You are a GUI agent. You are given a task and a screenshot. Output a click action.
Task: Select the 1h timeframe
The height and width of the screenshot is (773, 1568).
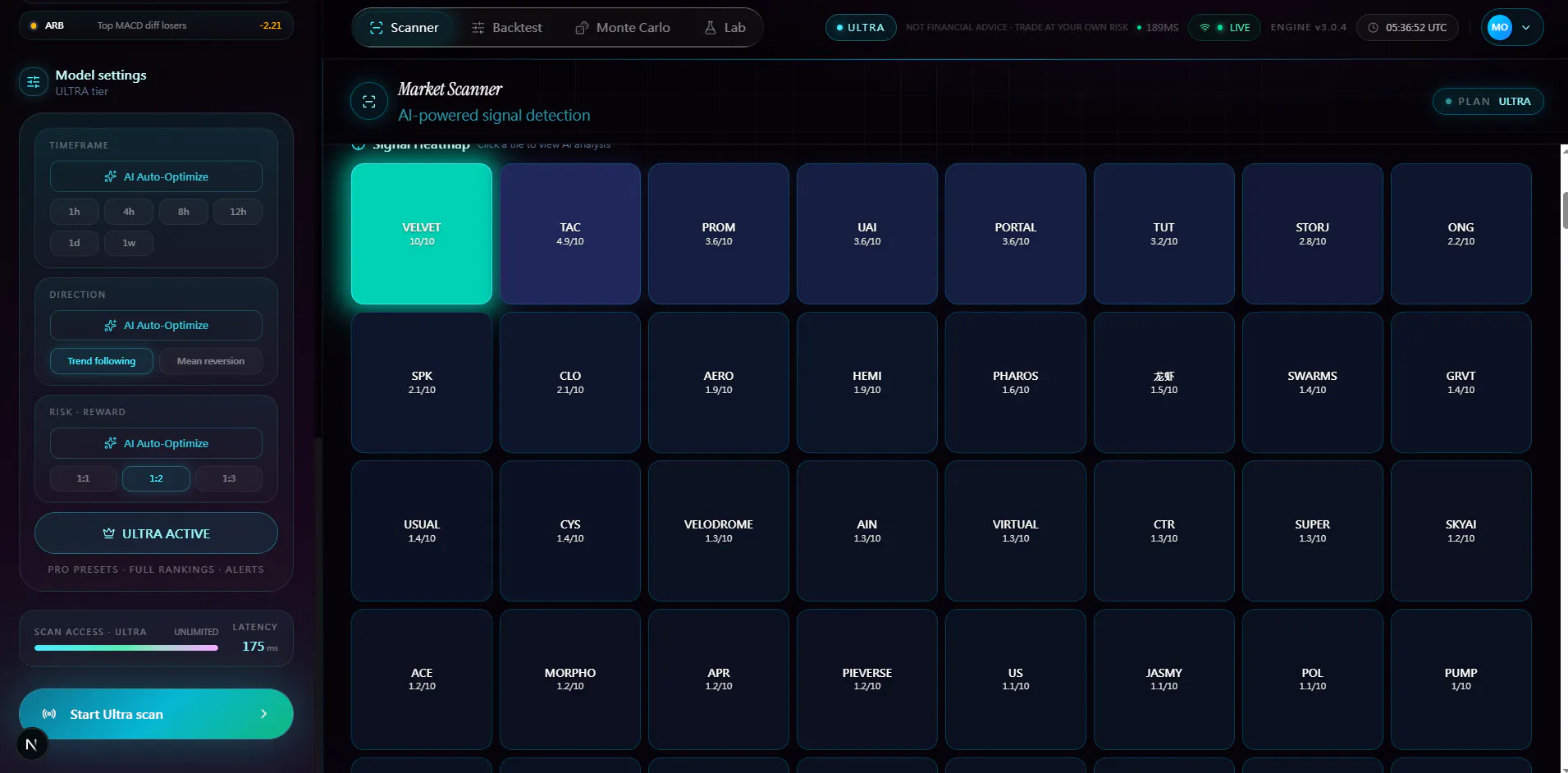pos(75,212)
